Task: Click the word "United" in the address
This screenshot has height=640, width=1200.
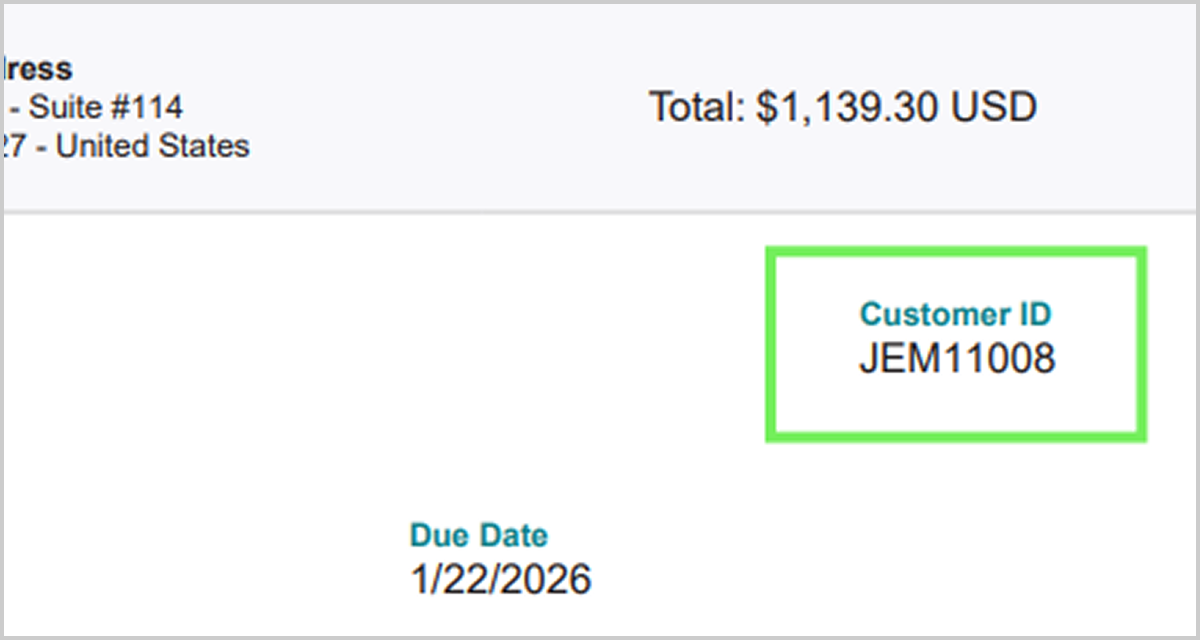Action: tap(100, 146)
